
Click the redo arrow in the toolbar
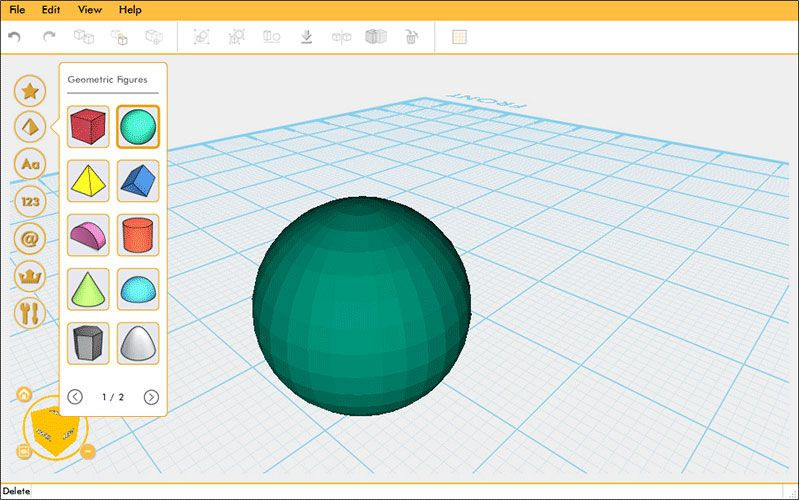tap(48, 37)
